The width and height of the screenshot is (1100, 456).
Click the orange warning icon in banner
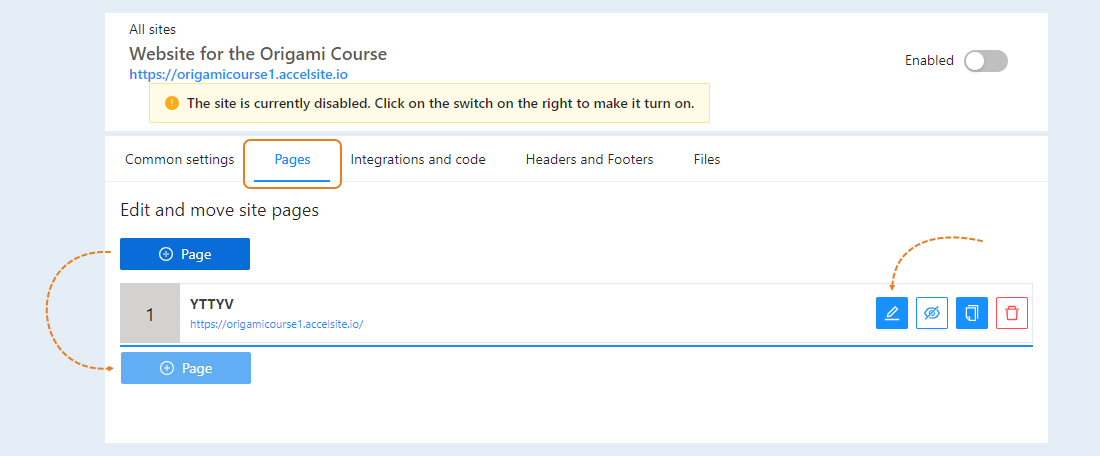(172, 103)
